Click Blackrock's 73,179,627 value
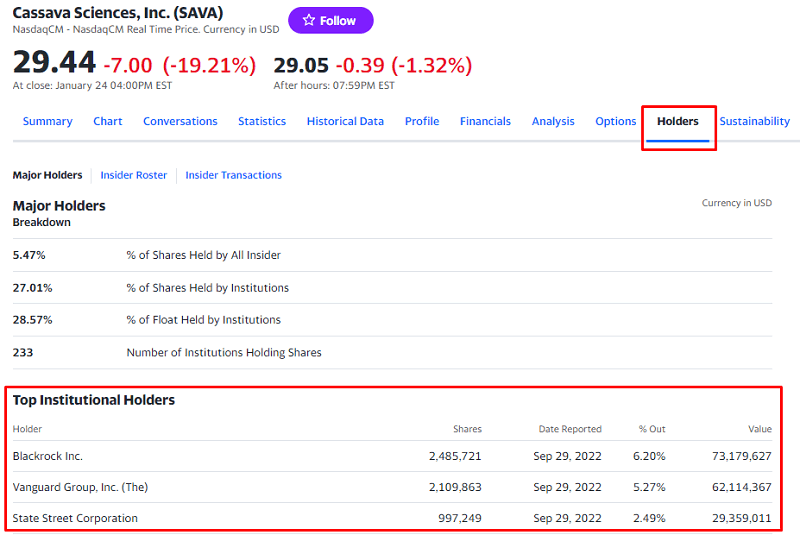 742,456
